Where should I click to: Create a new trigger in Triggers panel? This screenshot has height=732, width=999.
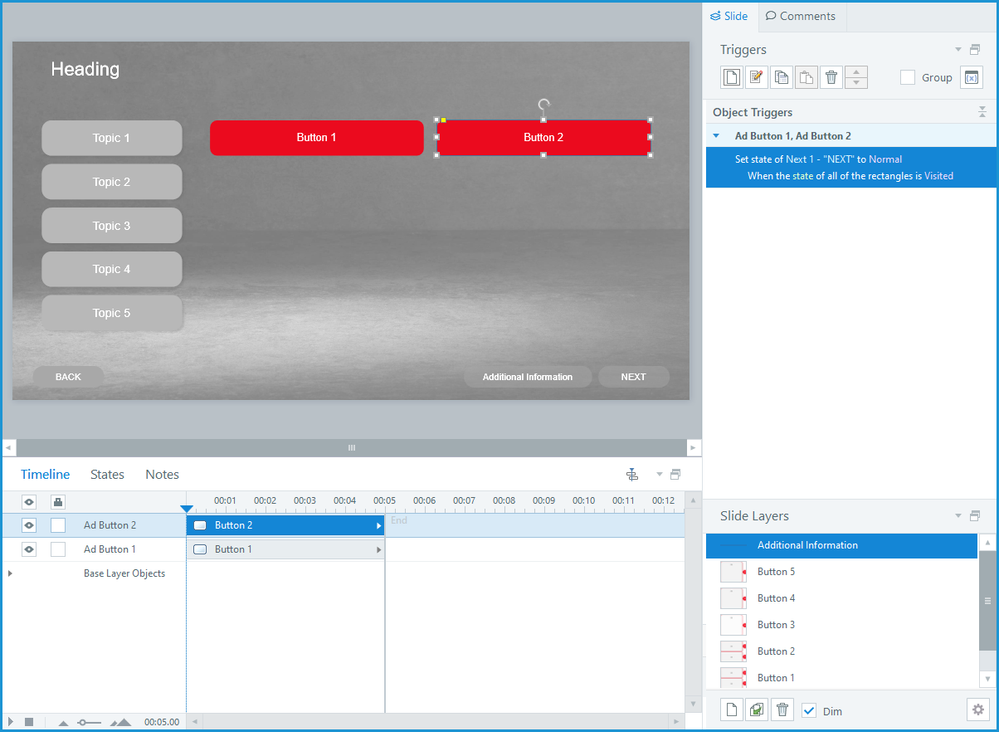tap(732, 77)
